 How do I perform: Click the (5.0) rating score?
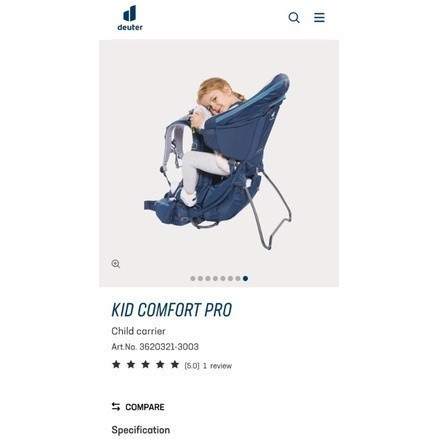192,366
